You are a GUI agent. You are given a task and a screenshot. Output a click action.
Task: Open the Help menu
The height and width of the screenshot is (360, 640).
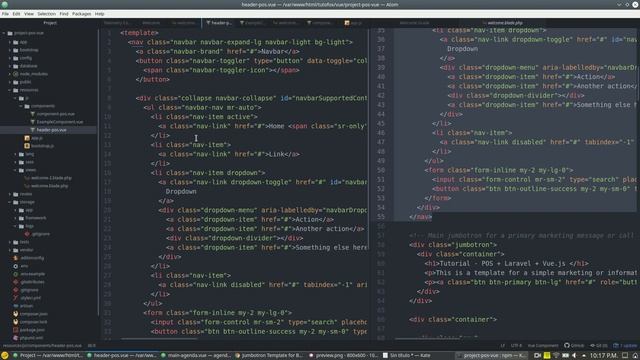[x=99, y=13]
